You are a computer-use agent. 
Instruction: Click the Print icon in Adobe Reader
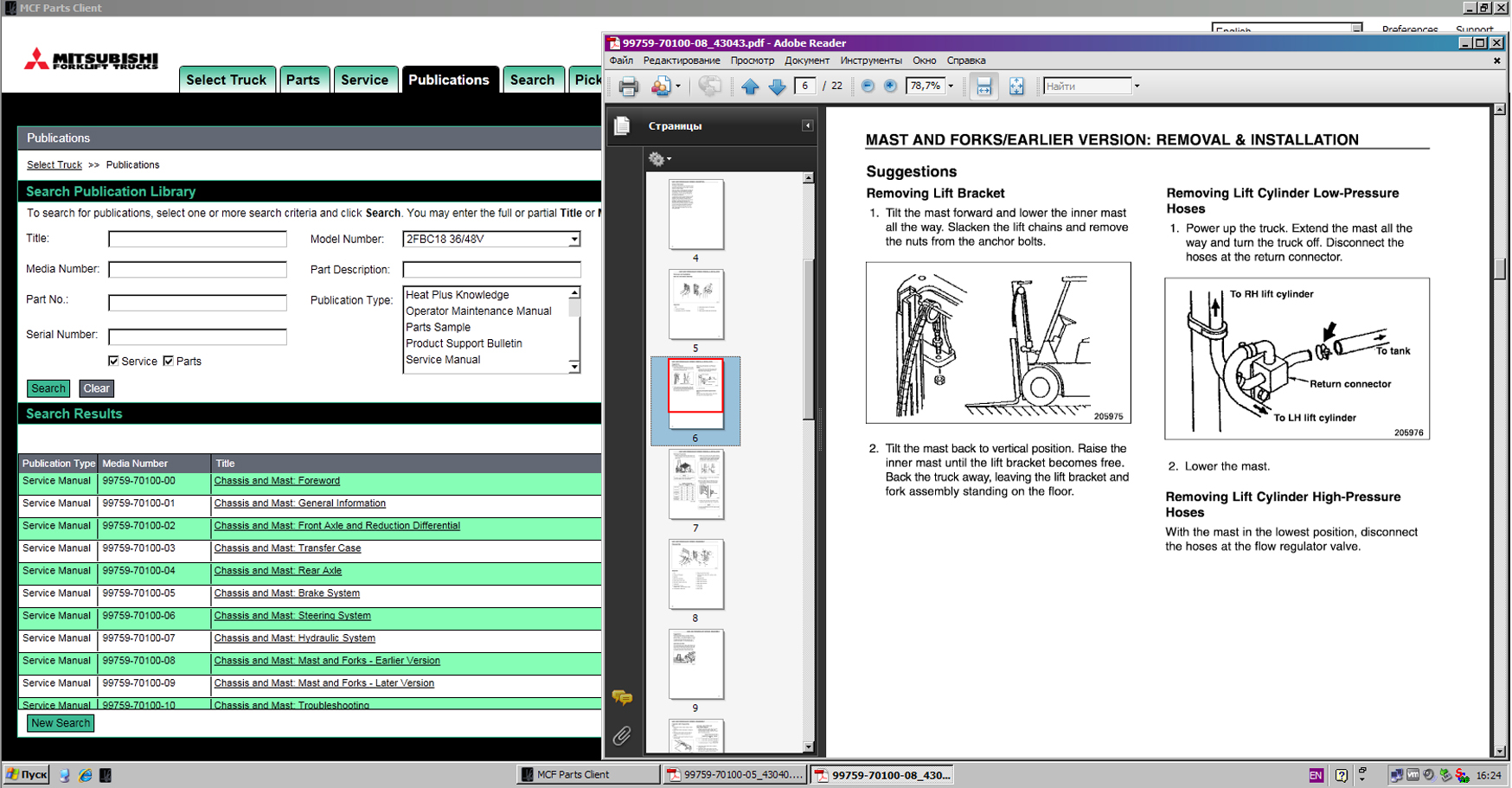tap(628, 86)
